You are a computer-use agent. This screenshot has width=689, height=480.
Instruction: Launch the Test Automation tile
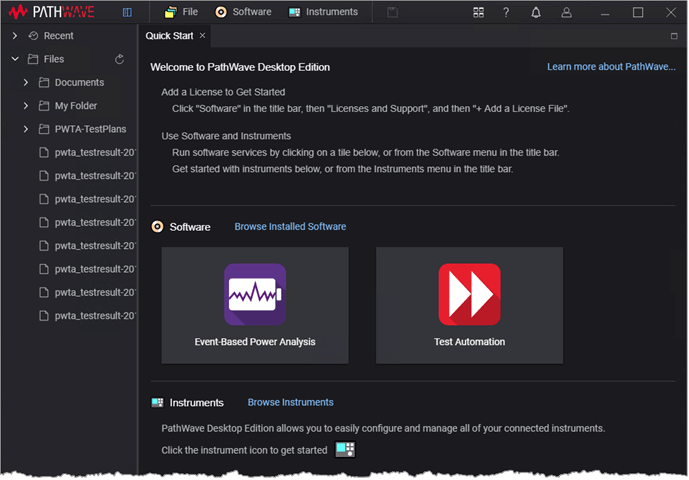coord(469,305)
